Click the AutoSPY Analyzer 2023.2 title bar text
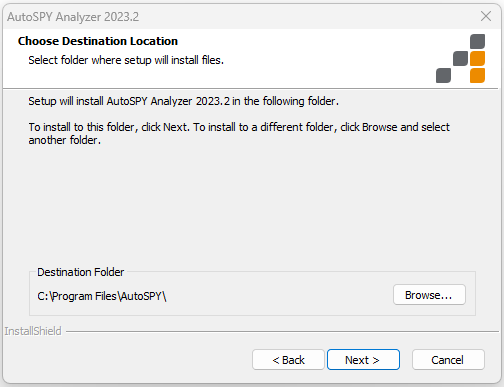 click(x=73, y=17)
